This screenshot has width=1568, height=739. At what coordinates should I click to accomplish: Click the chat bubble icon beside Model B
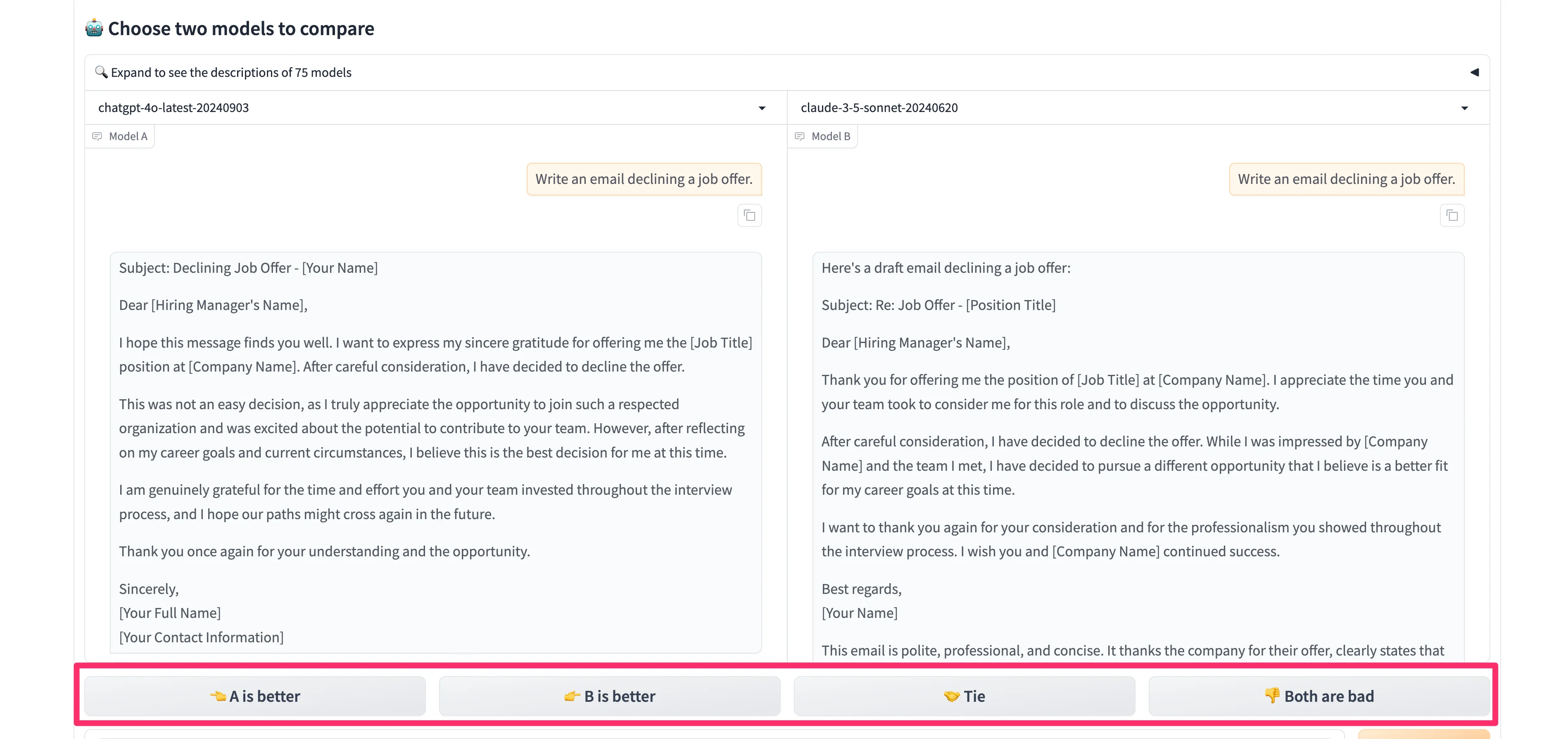[799, 136]
